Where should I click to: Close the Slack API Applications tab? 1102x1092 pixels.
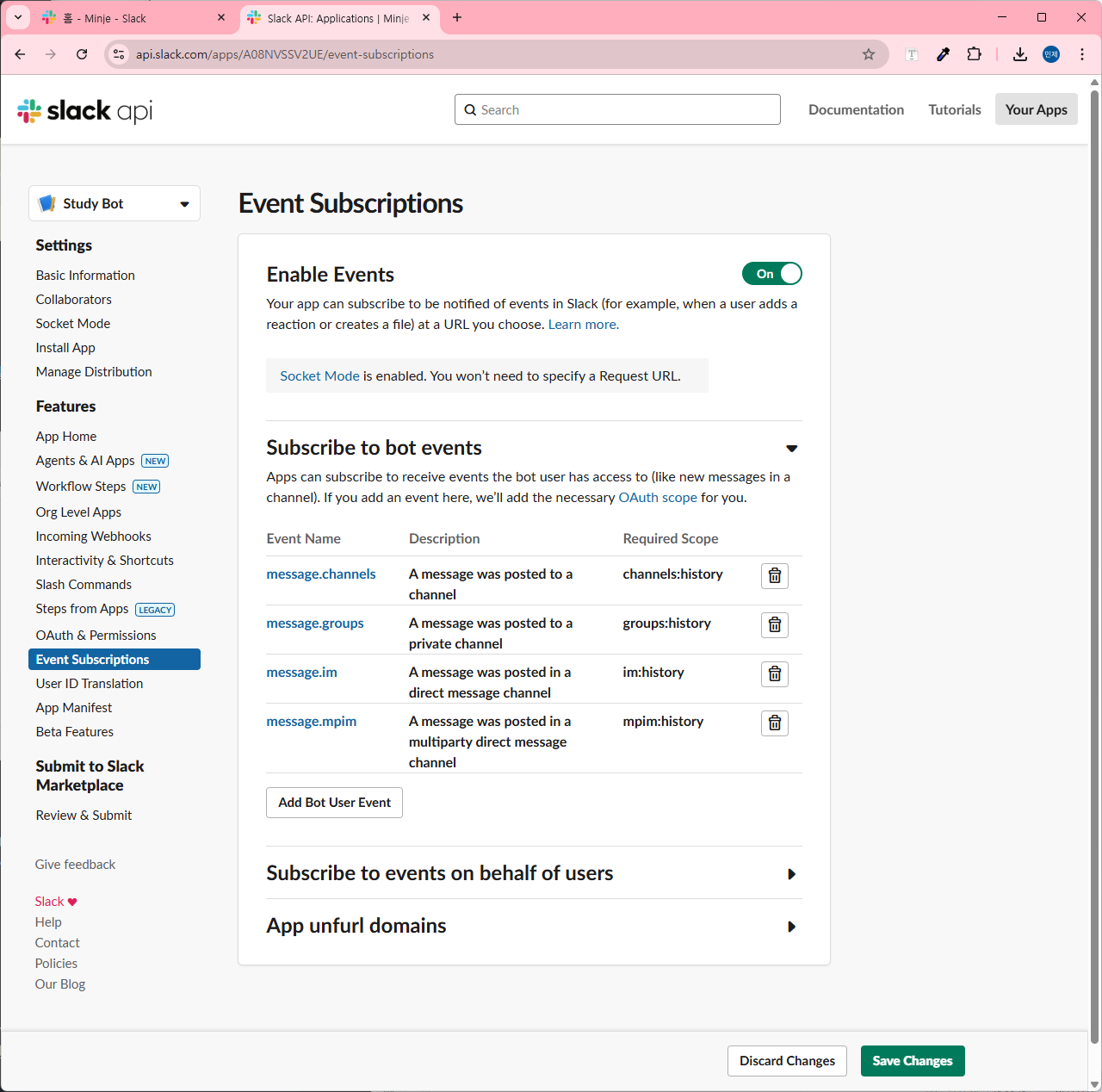(426, 18)
